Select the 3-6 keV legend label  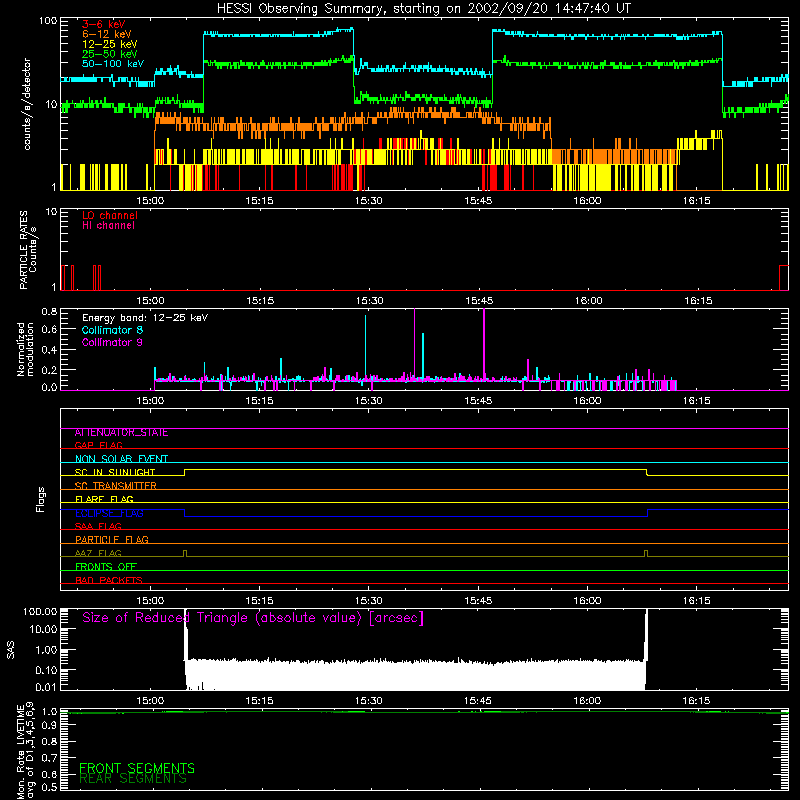tap(103, 24)
